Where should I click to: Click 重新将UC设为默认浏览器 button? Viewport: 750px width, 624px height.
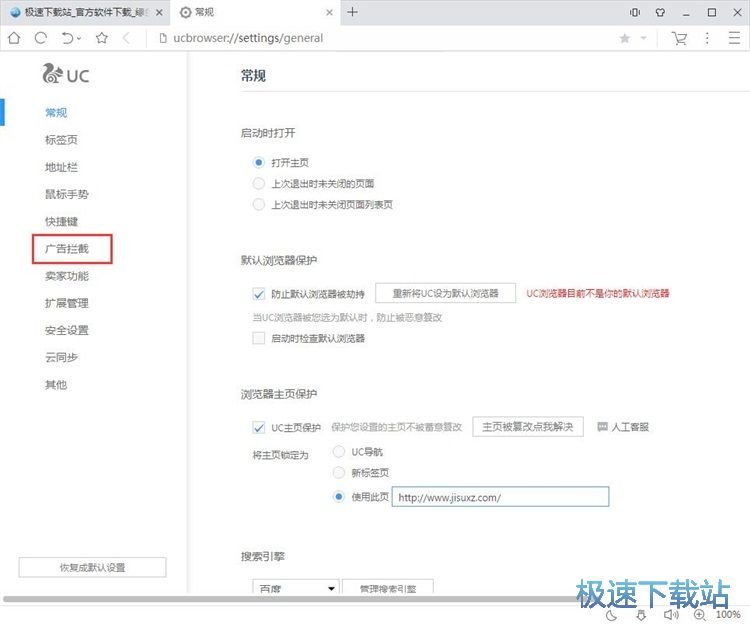(445, 293)
